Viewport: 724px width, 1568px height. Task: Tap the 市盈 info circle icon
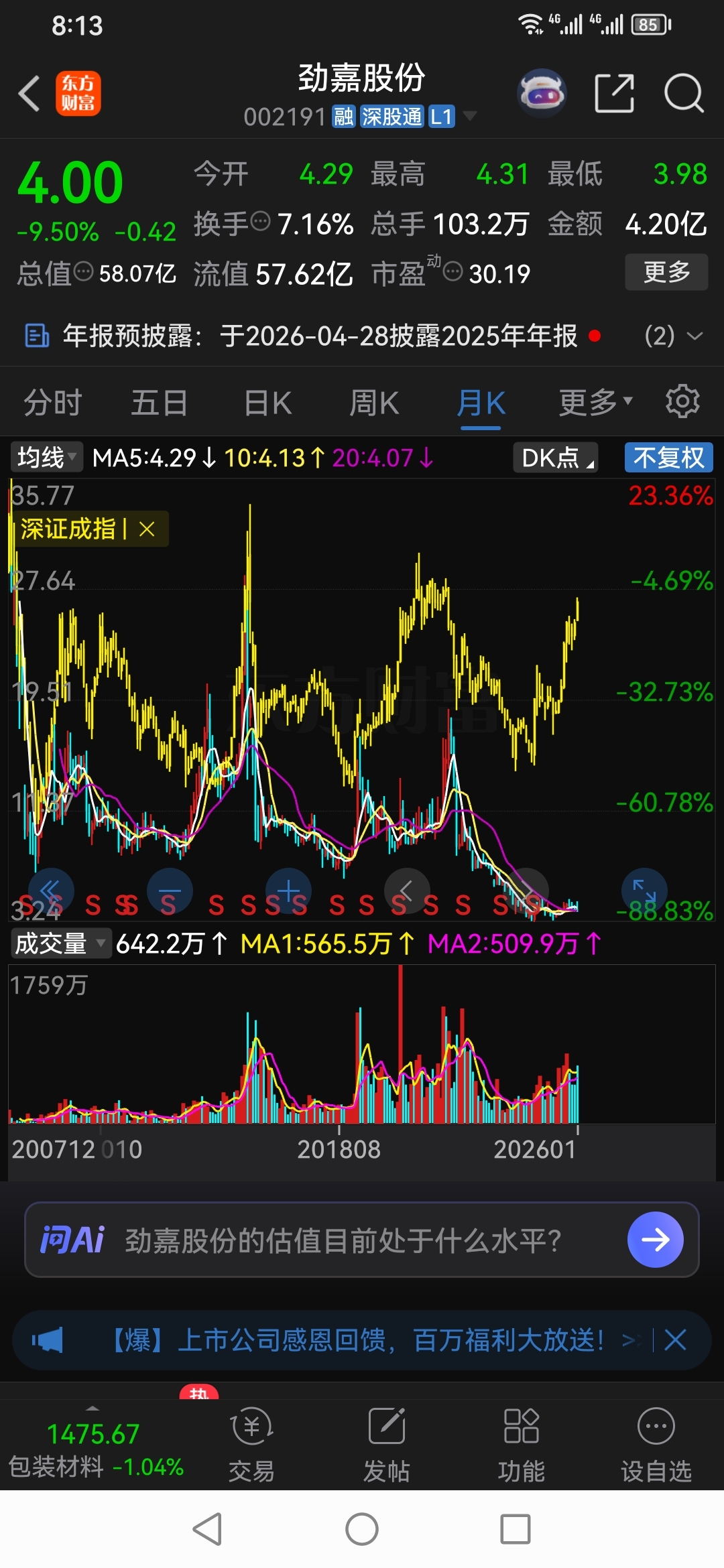(453, 271)
